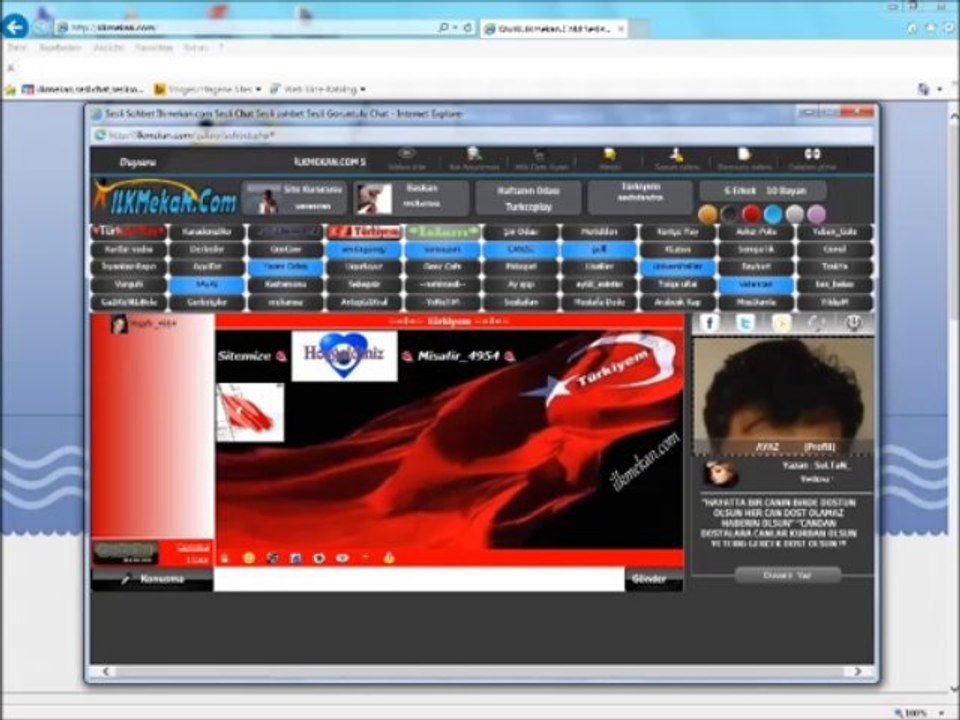
Task: Open the Web Slice dropdown on bookmarks bar
Action: pos(363,89)
